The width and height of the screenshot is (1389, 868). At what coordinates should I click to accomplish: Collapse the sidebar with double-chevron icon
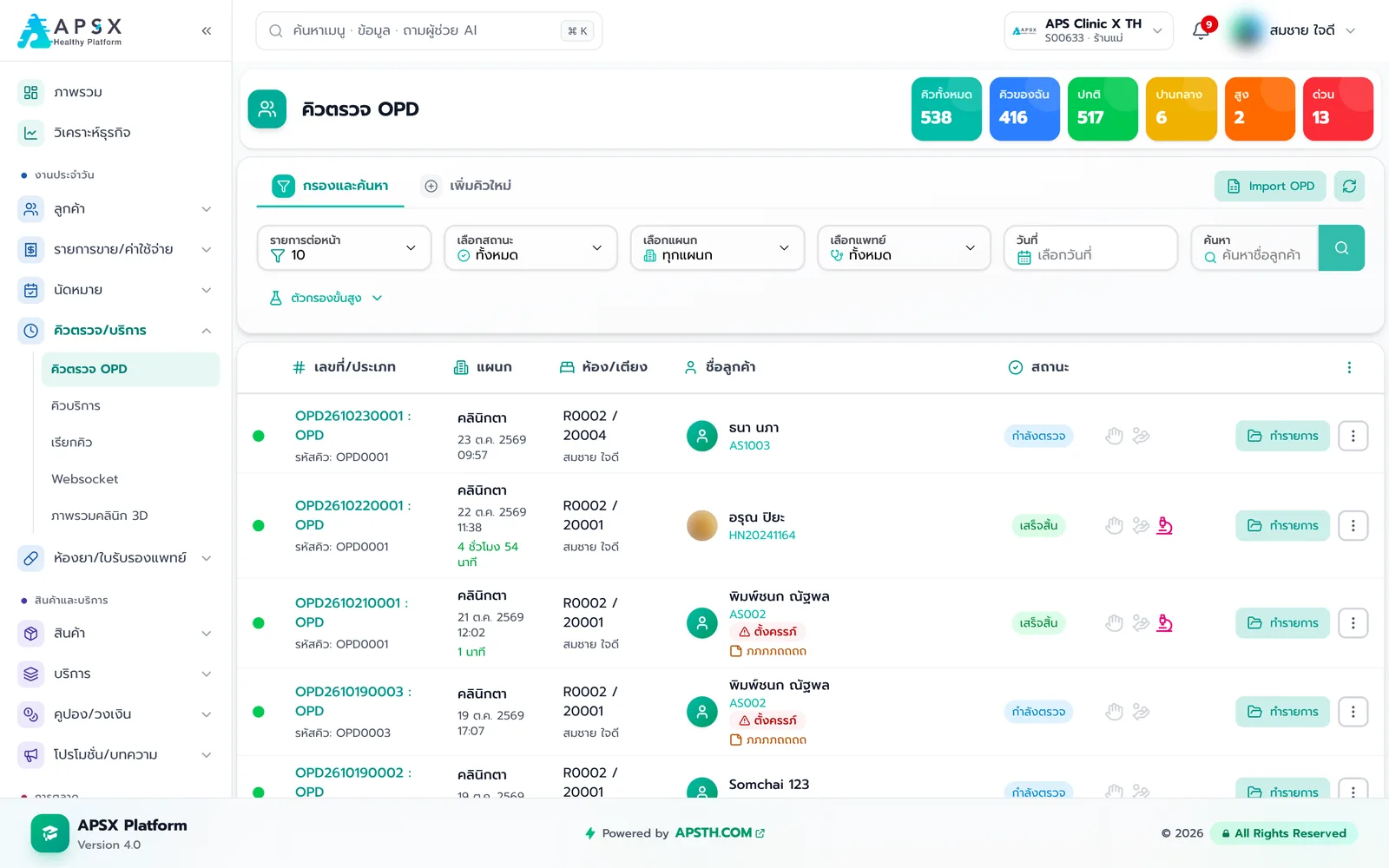pyautogui.click(x=207, y=31)
